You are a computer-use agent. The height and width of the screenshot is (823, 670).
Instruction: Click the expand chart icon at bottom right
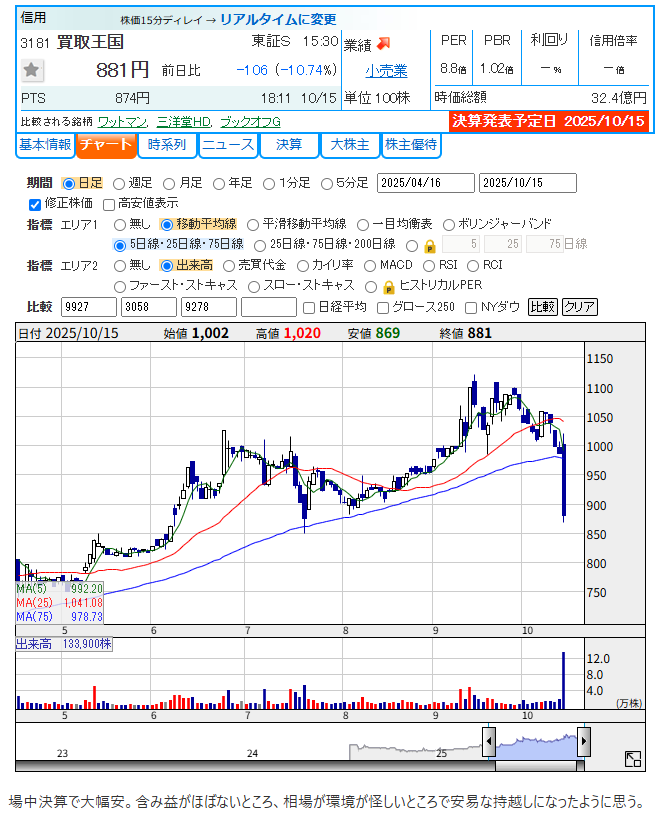click(633, 758)
